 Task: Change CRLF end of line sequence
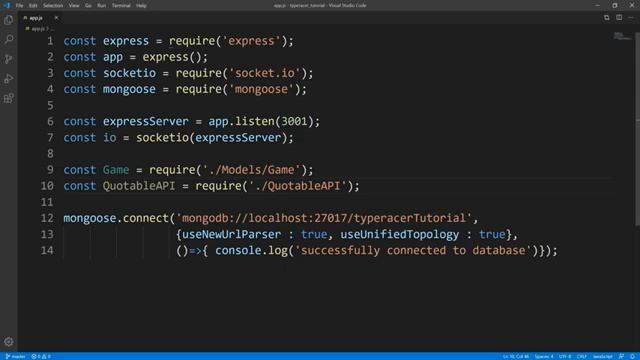tap(582, 356)
